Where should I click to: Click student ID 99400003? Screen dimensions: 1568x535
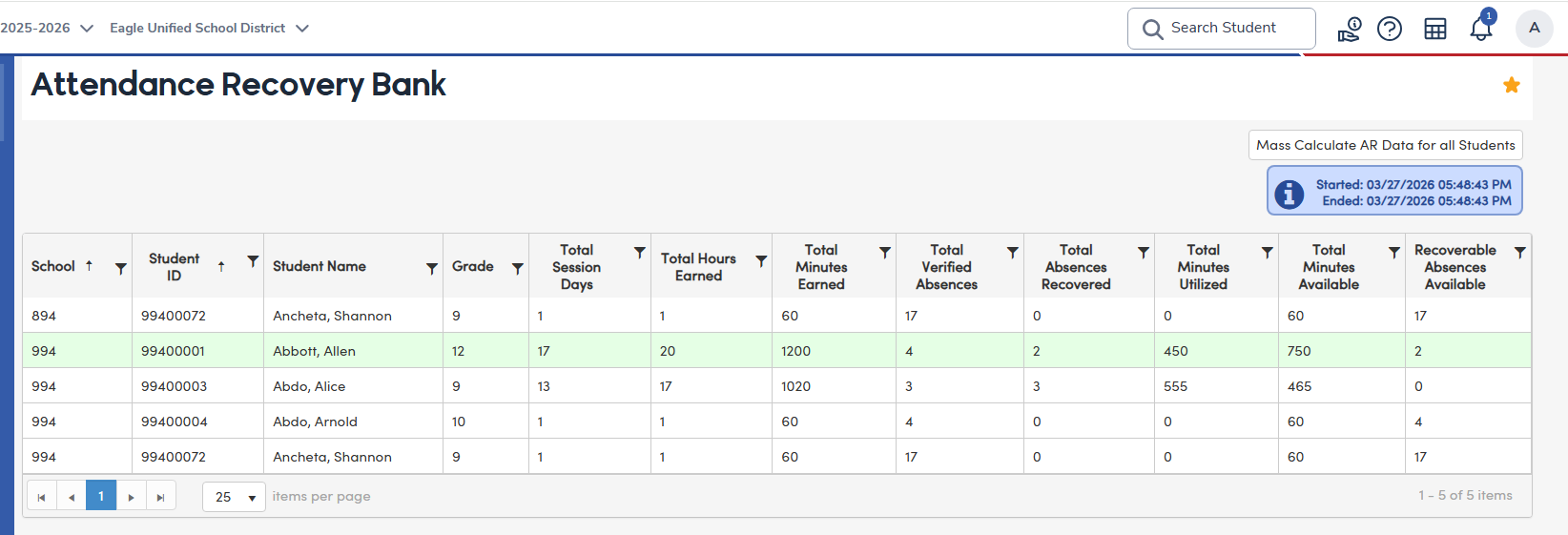pos(174,386)
